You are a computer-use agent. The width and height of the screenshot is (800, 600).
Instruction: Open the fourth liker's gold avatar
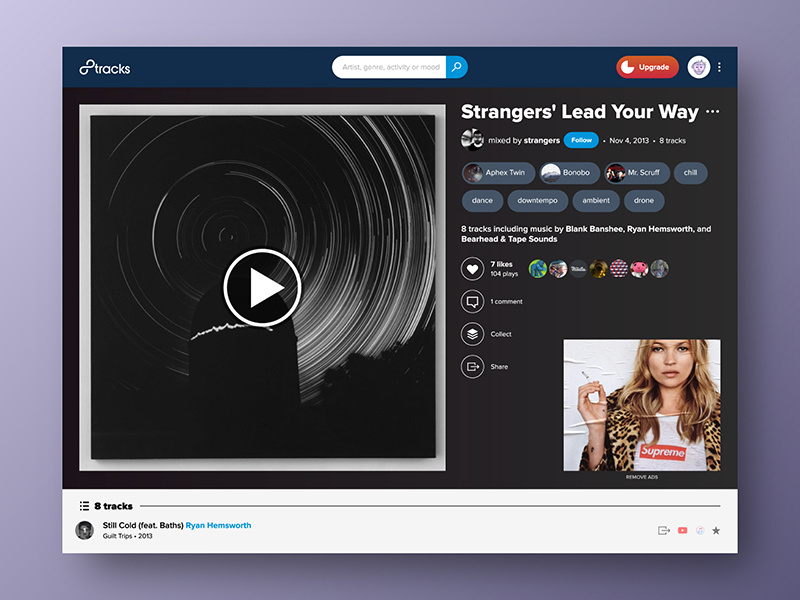[x=598, y=268]
